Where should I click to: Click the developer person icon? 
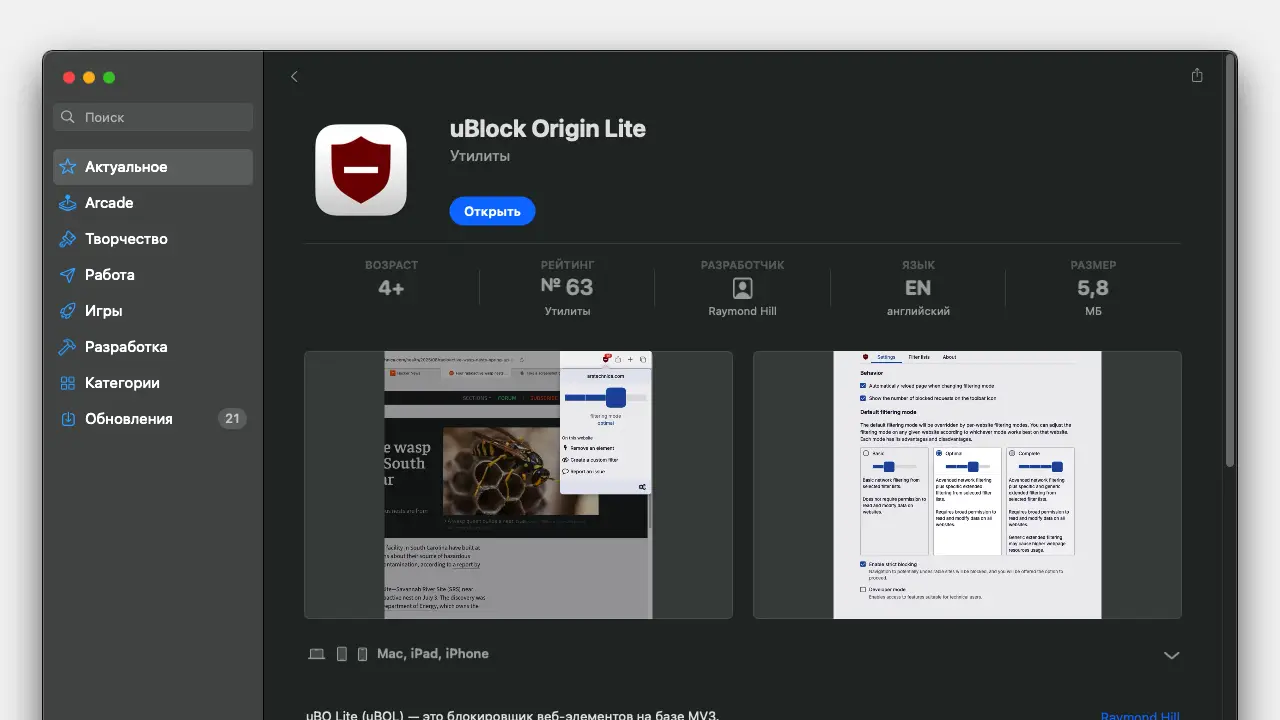(x=742, y=289)
